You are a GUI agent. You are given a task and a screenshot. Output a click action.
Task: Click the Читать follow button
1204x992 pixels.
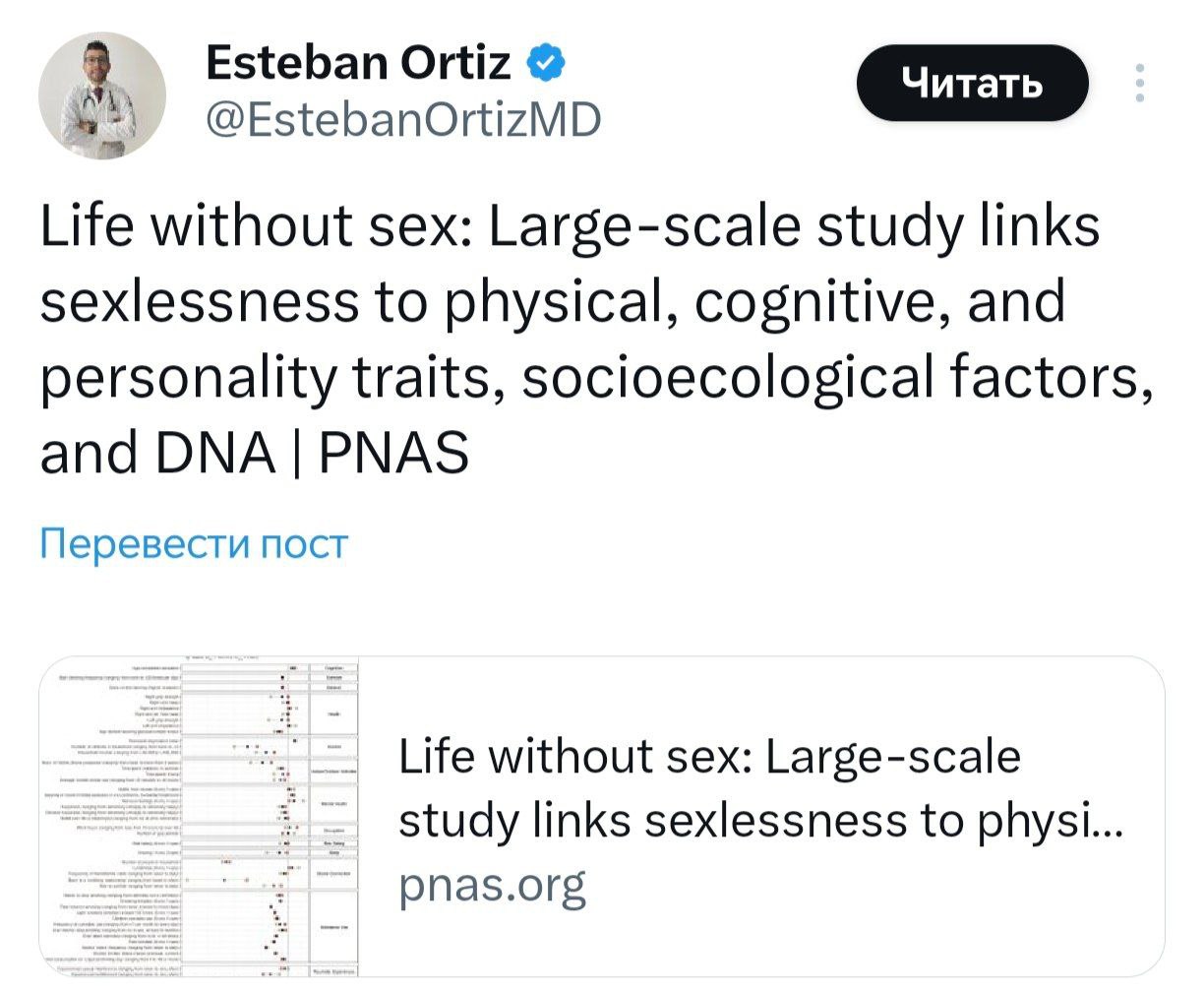tap(973, 84)
